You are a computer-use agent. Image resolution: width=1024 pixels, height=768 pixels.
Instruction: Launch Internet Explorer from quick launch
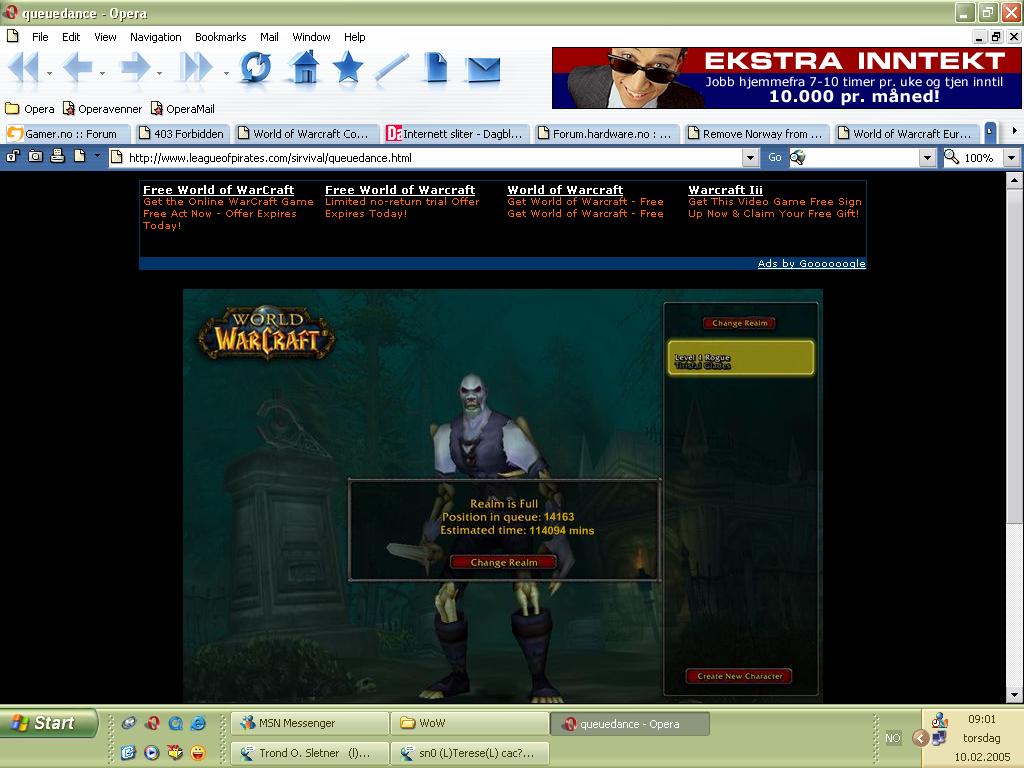tap(198, 723)
